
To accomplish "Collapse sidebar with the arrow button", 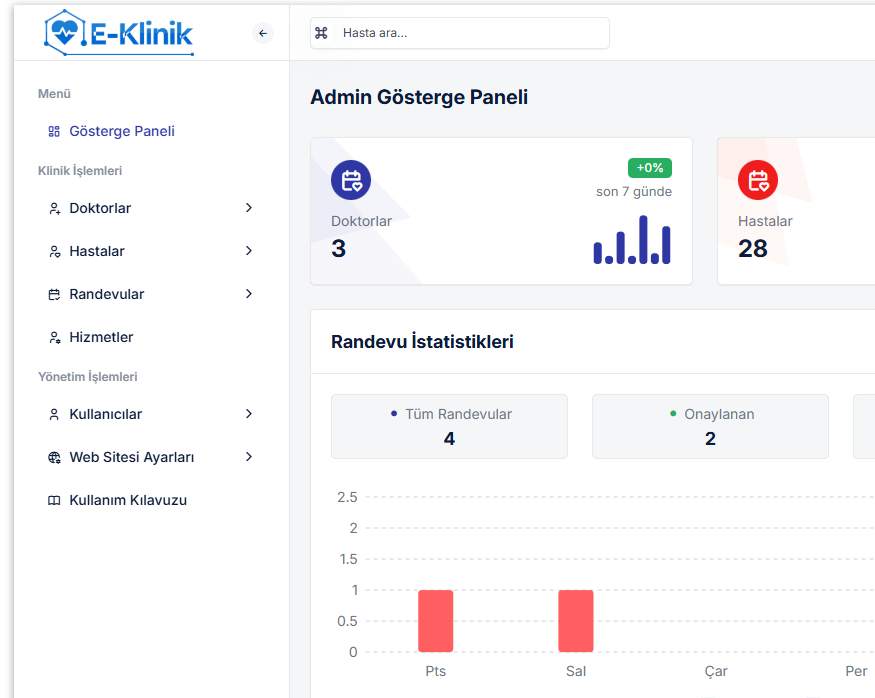I will click(x=263, y=33).
